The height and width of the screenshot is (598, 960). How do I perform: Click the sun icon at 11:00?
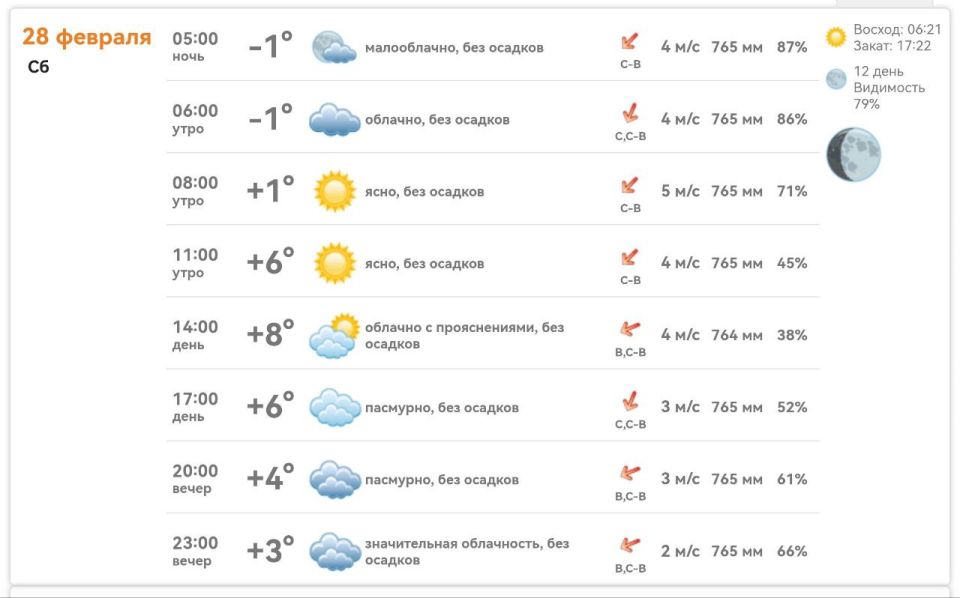[x=334, y=263]
